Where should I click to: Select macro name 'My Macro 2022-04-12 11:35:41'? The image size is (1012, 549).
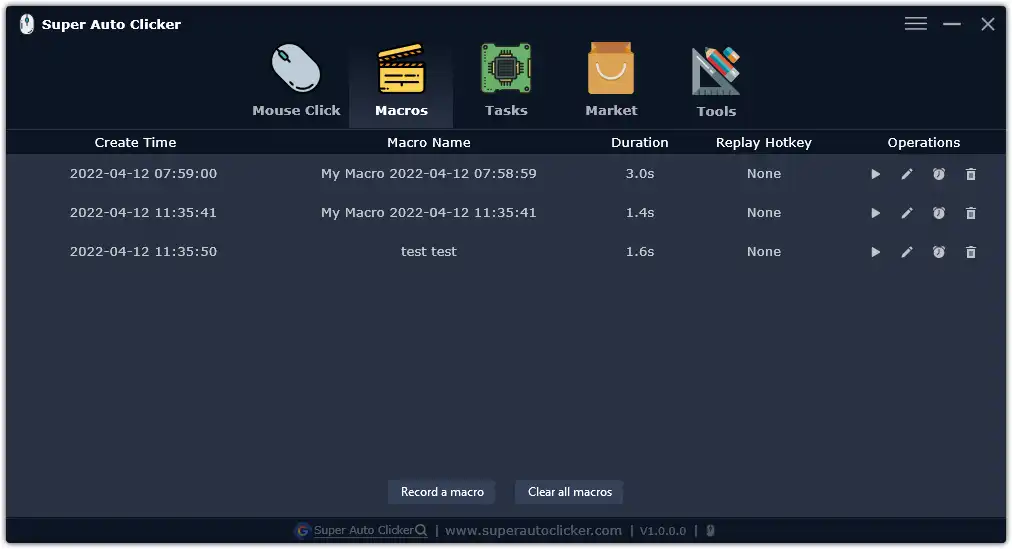click(429, 213)
